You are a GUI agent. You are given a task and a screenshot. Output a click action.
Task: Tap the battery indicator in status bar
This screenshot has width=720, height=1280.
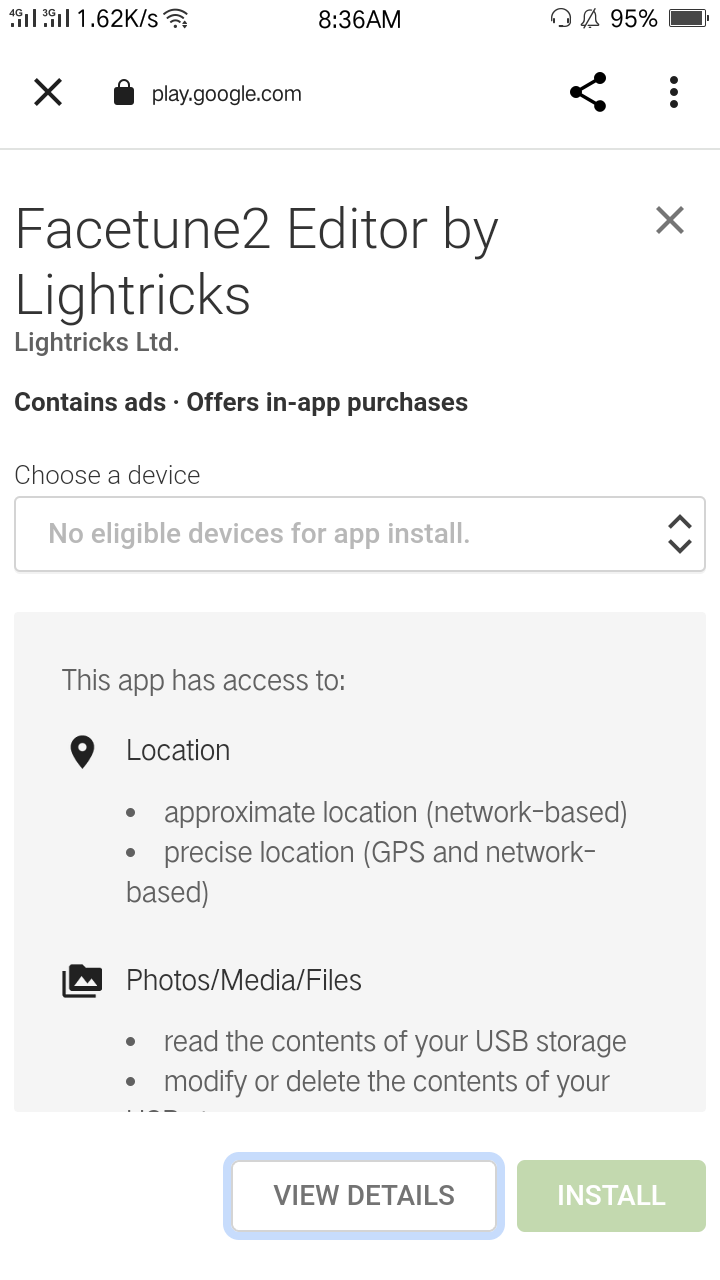[688, 18]
